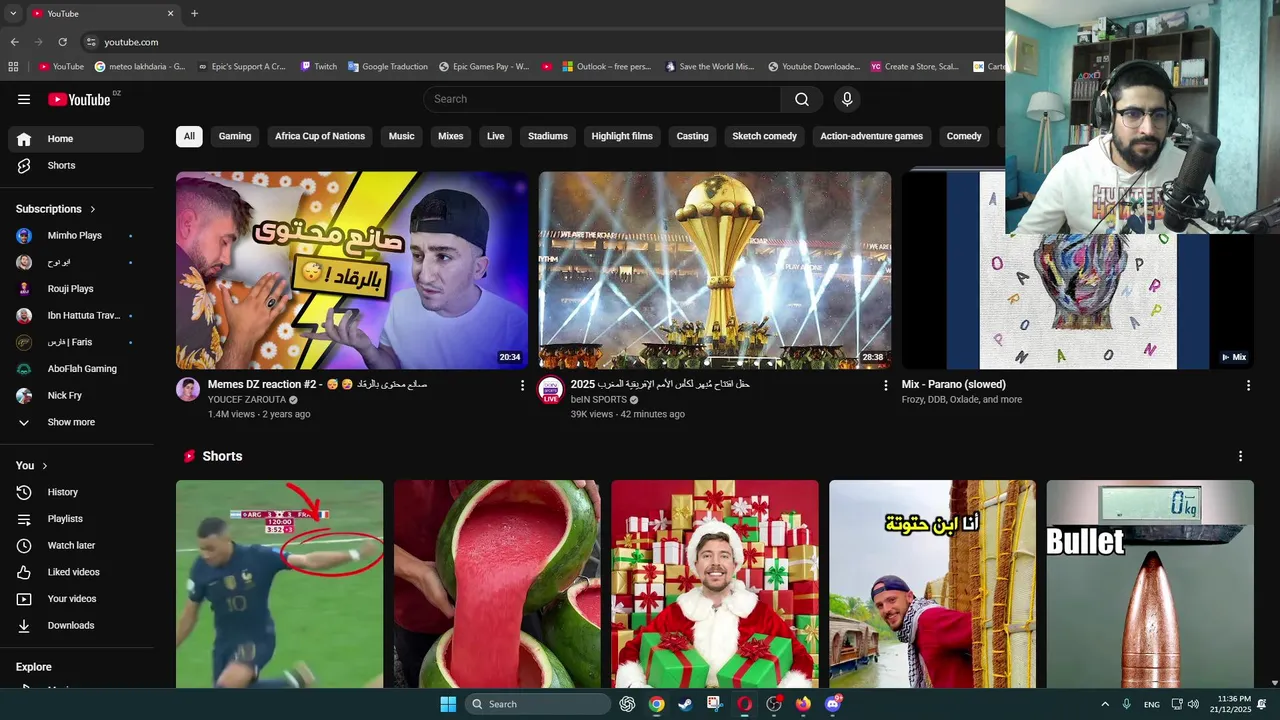Open the Santa with gifts short
Image resolution: width=1280 pixels, height=720 pixels.
(715, 584)
